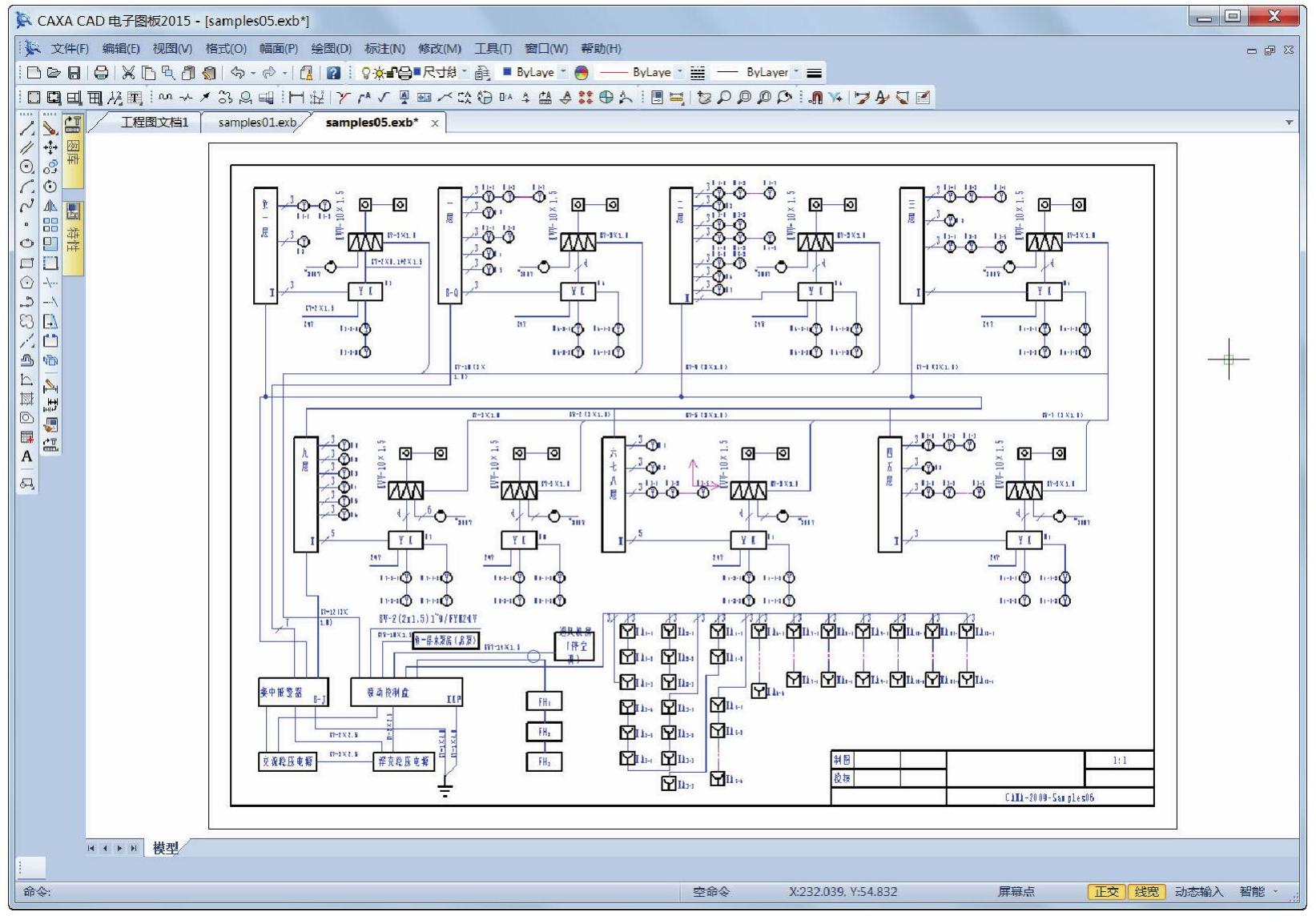Screen dimensions: 1316x924
Task: Select the Polygon drawing tool
Action: (26, 283)
